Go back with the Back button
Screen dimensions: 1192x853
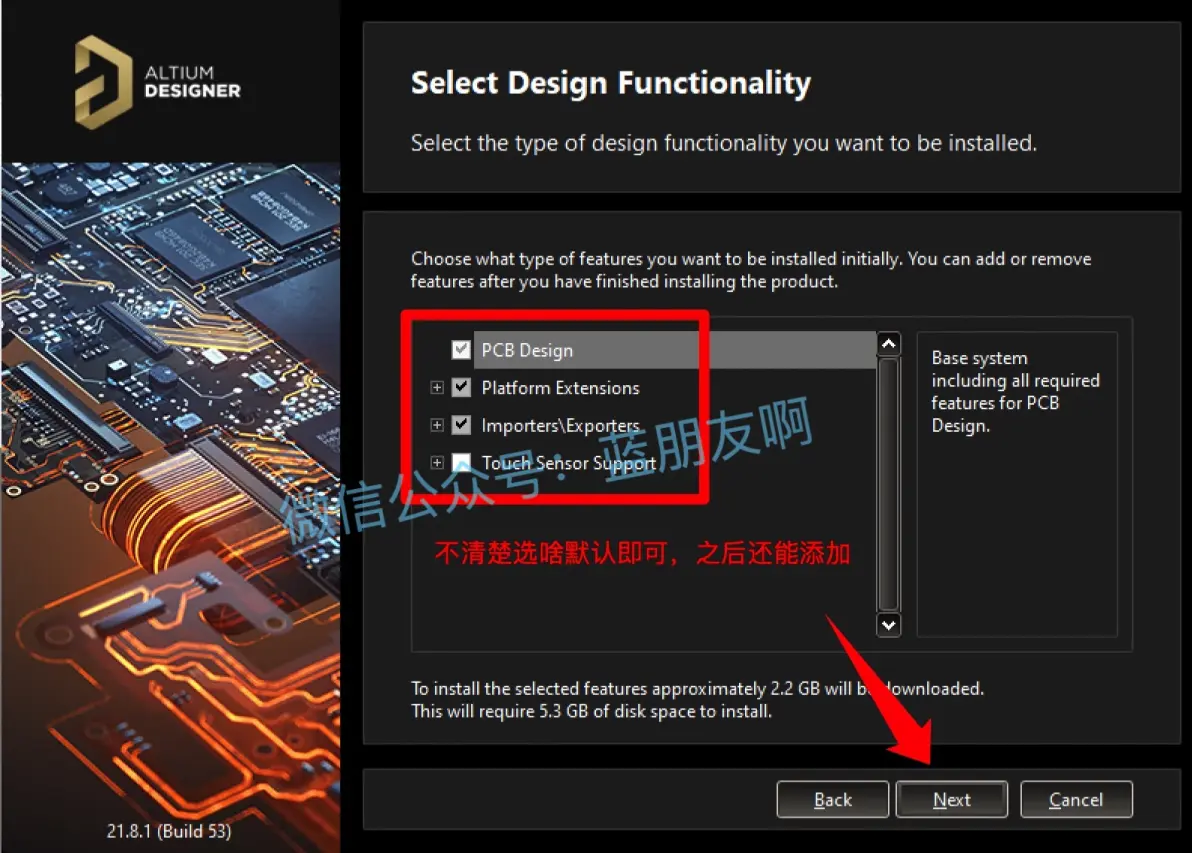coord(832,800)
